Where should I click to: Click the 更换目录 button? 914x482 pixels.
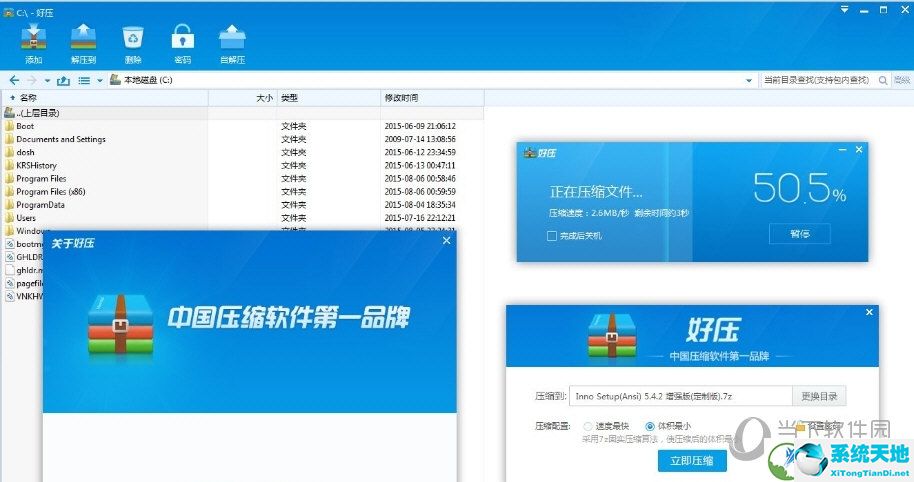point(819,396)
